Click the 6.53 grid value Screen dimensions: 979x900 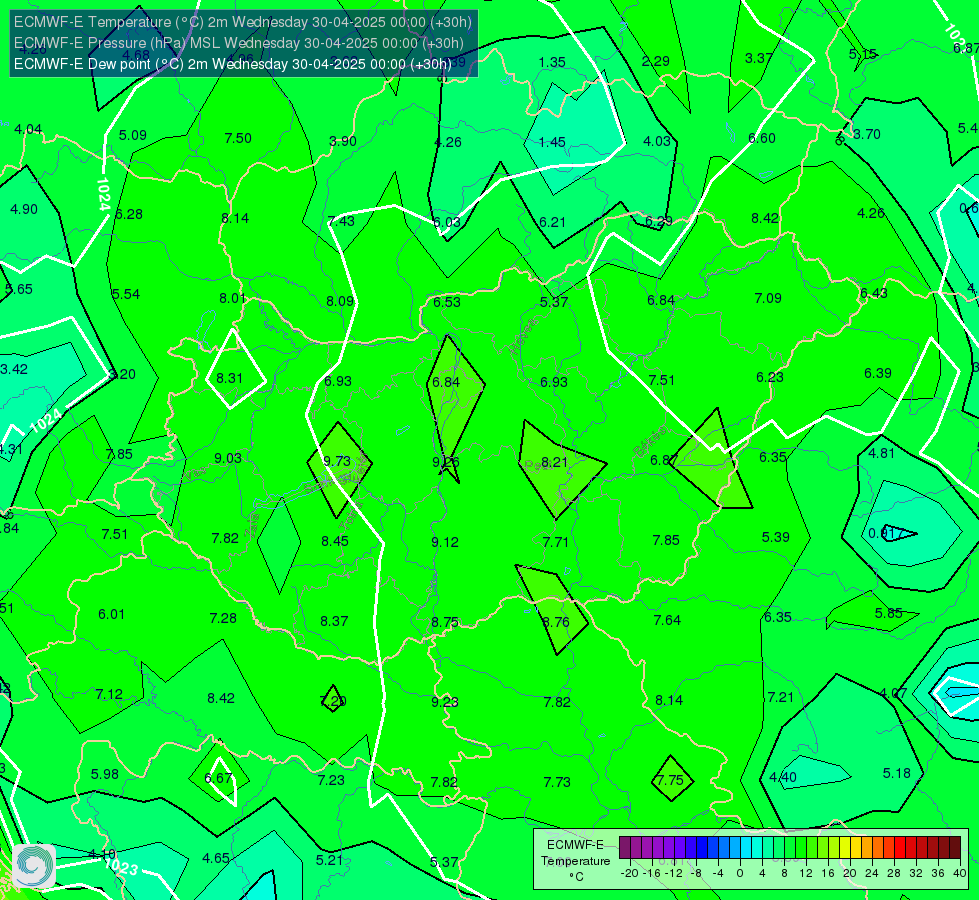pyautogui.click(x=447, y=302)
